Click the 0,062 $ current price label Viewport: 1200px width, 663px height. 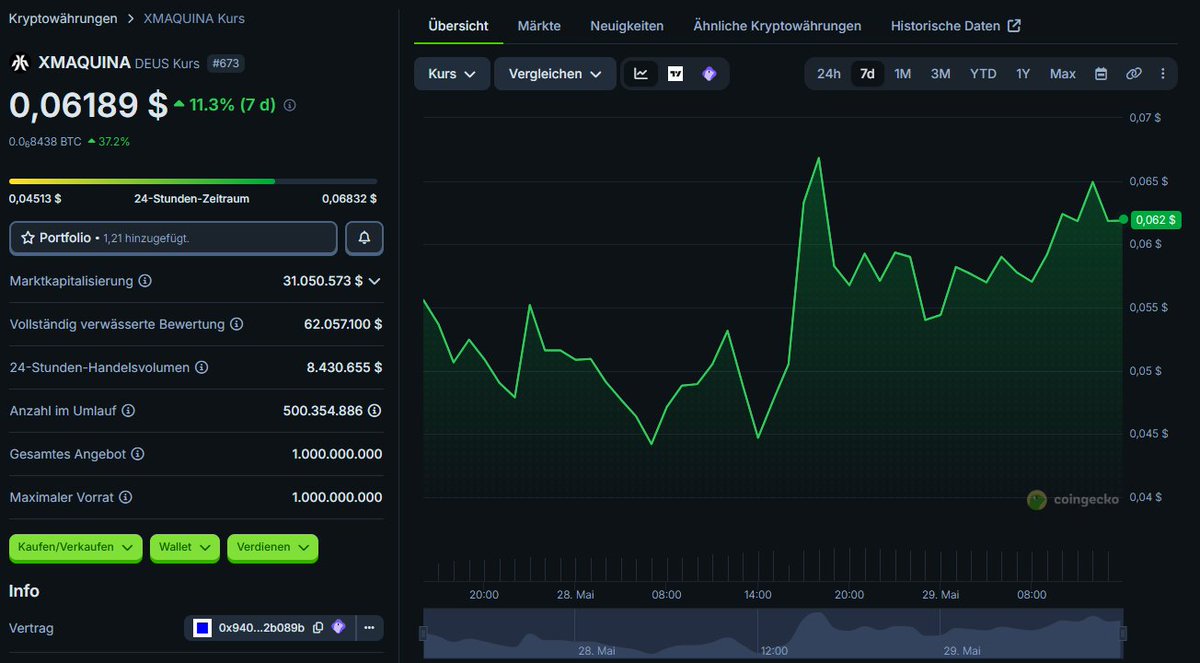[1156, 219]
